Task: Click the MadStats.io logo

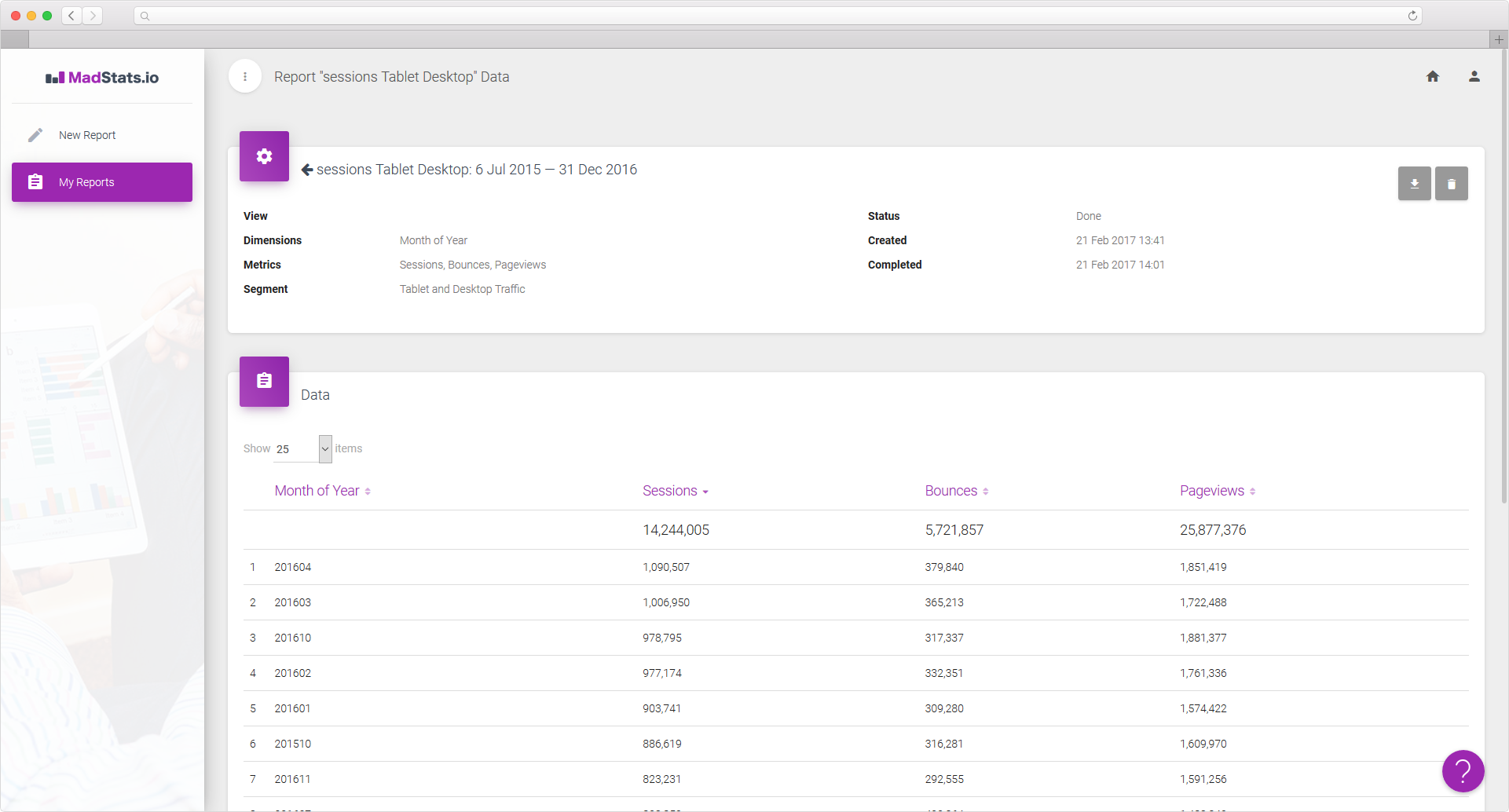Action: point(102,78)
